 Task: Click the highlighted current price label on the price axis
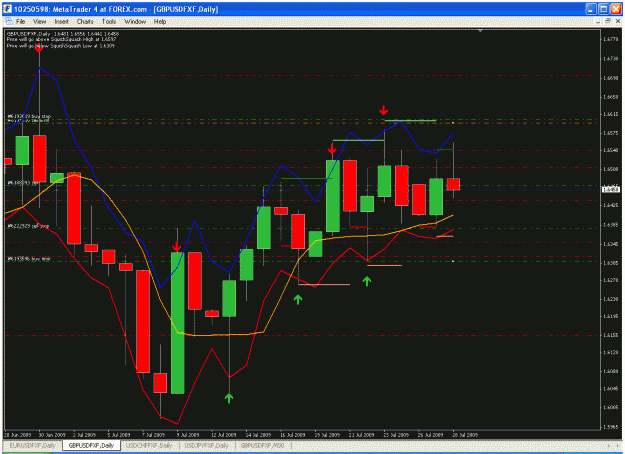[x=610, y=190]
